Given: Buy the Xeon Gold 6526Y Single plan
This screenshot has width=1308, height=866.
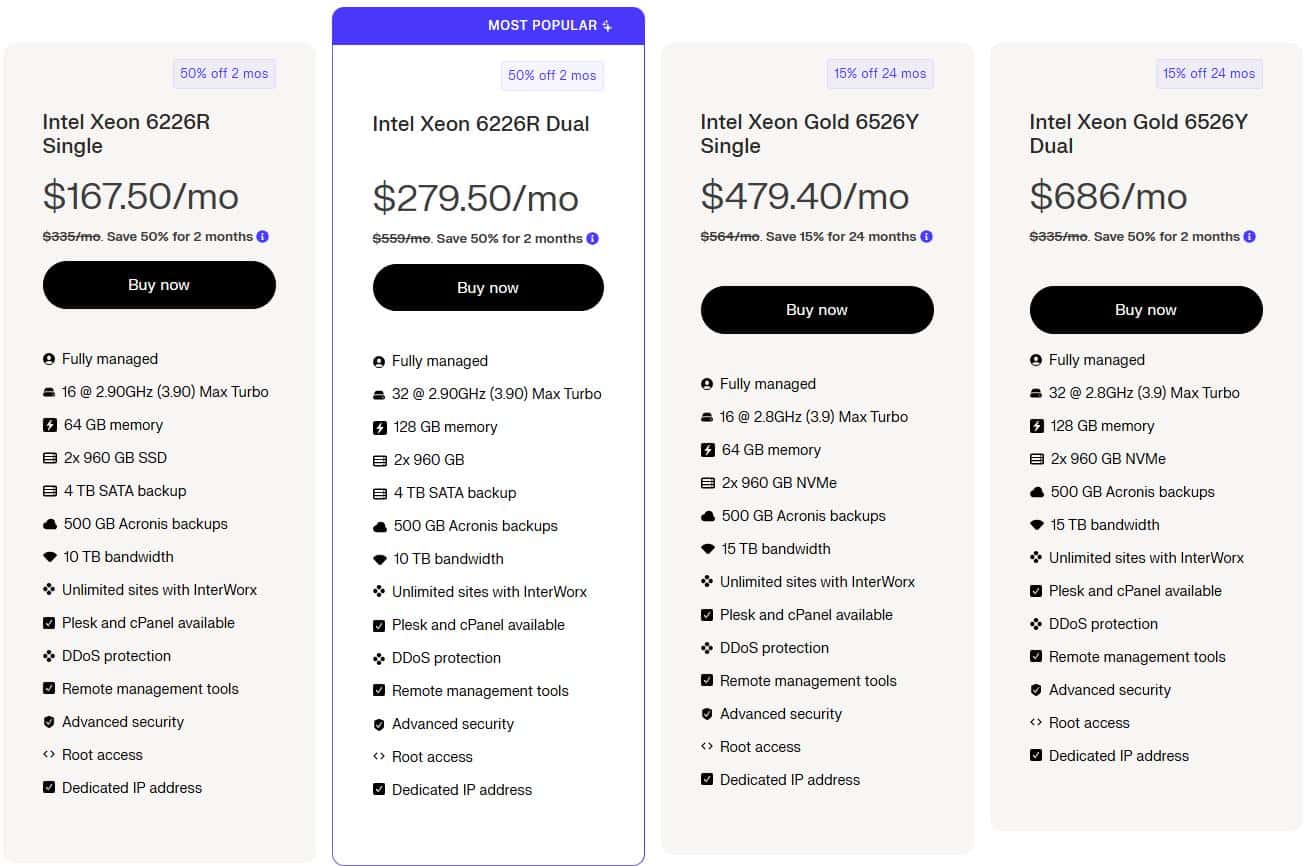Looking at the screenshot, I should 817,310.
